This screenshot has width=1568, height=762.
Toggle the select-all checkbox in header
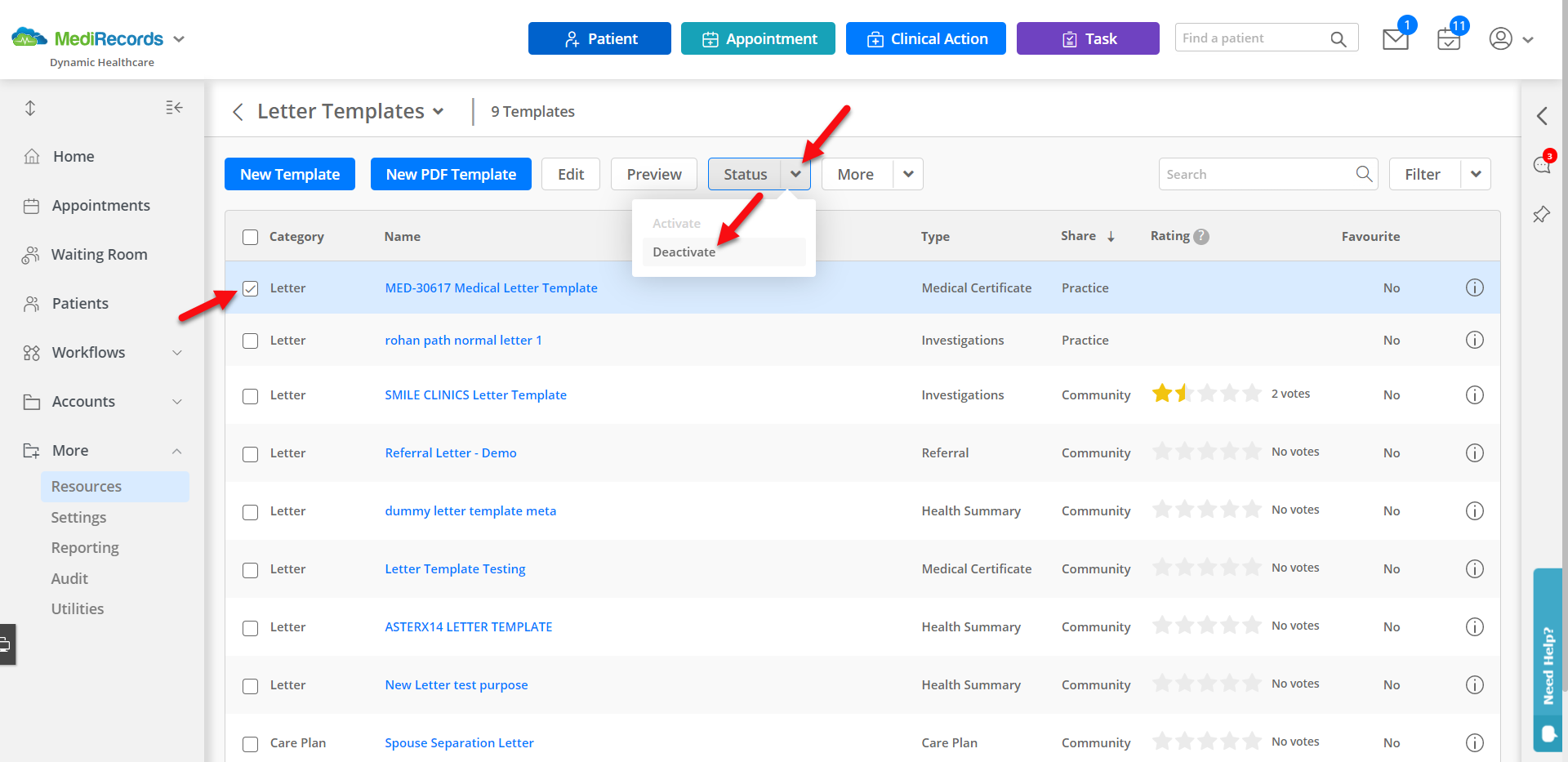(251, 237)
